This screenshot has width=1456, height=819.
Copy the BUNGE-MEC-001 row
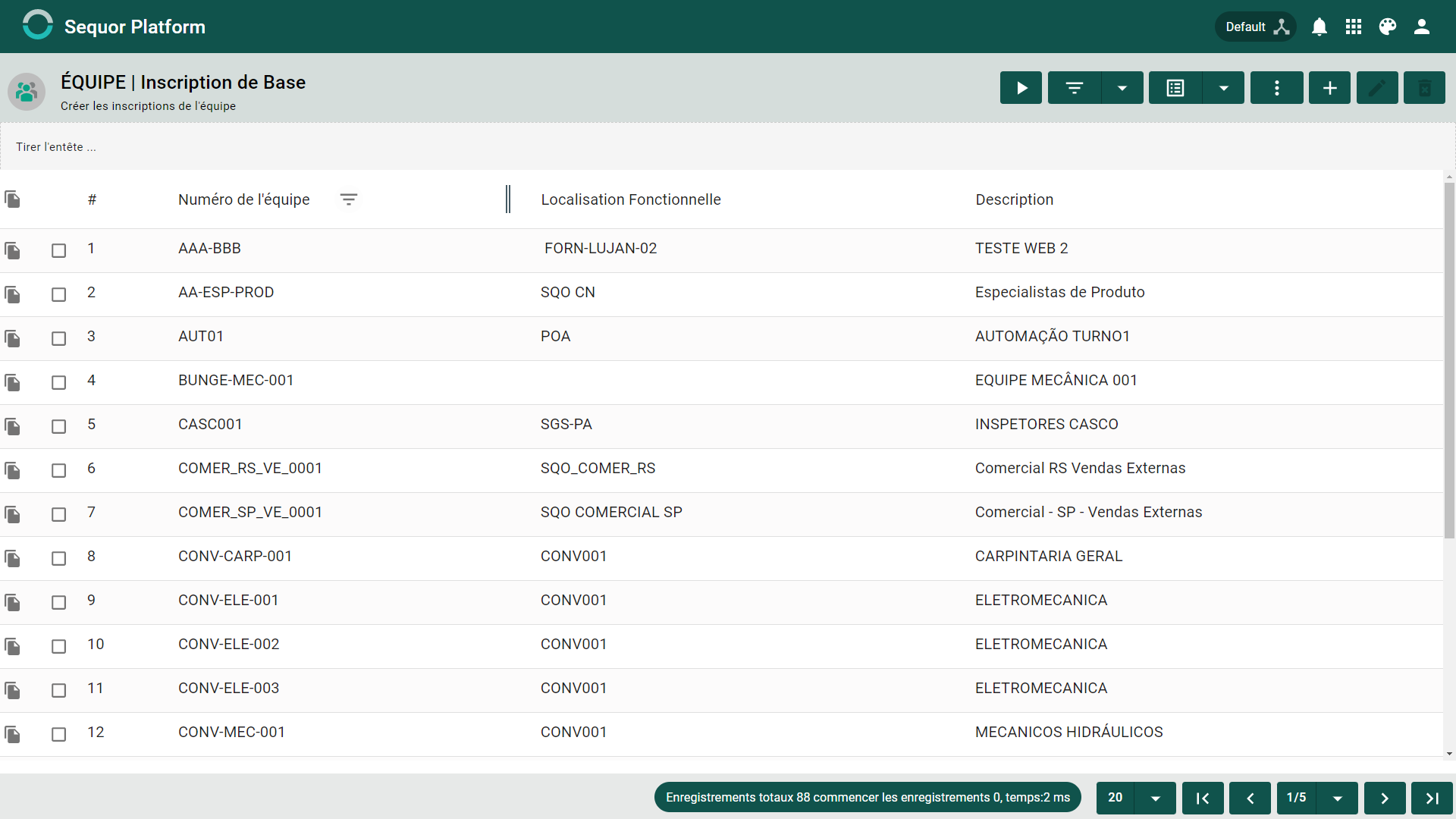pos(12,382)
